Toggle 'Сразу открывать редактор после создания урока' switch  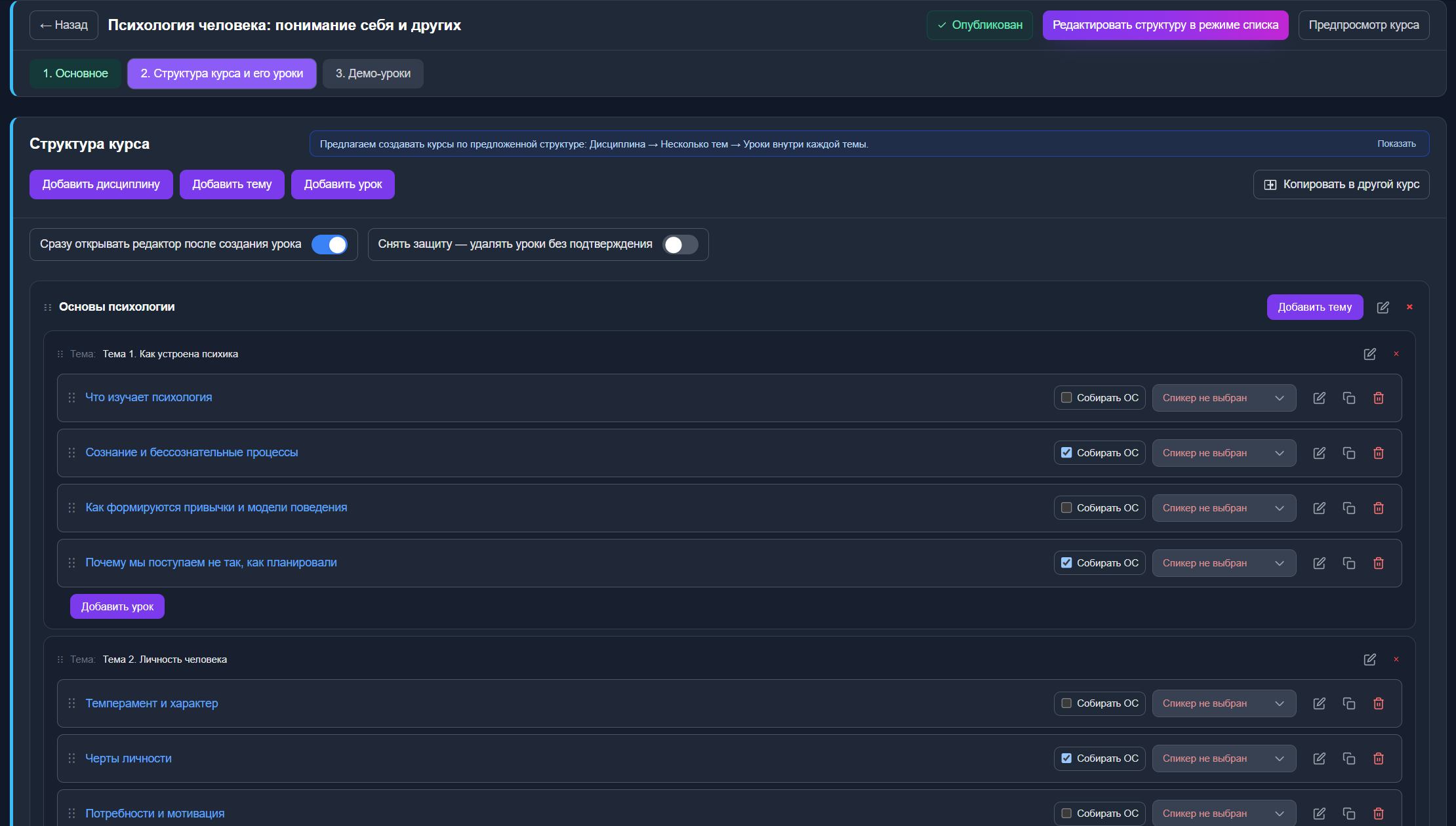[x=329, y=245]
